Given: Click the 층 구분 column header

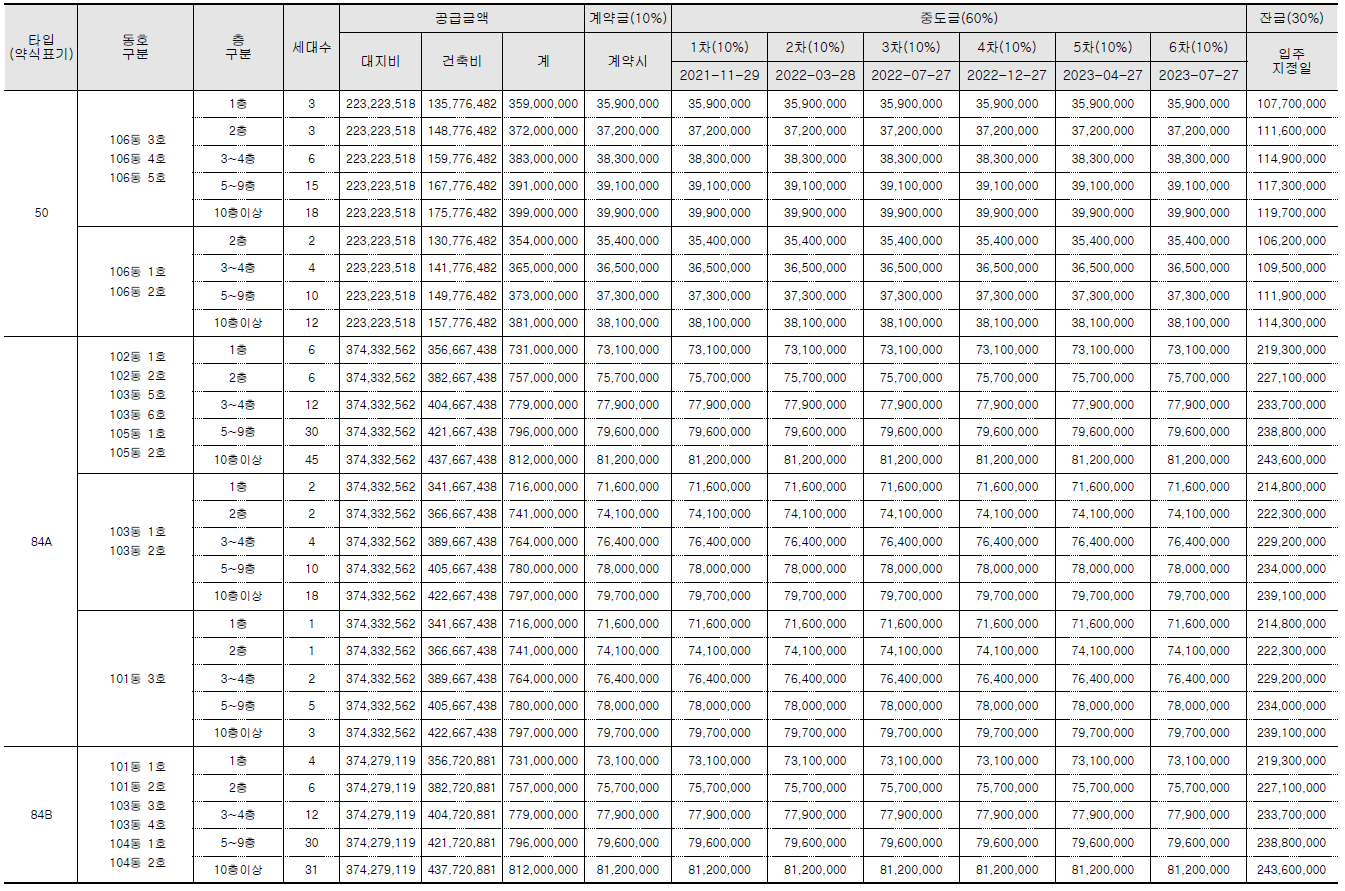Looking at the screenshot, I should tap(239, 47).
